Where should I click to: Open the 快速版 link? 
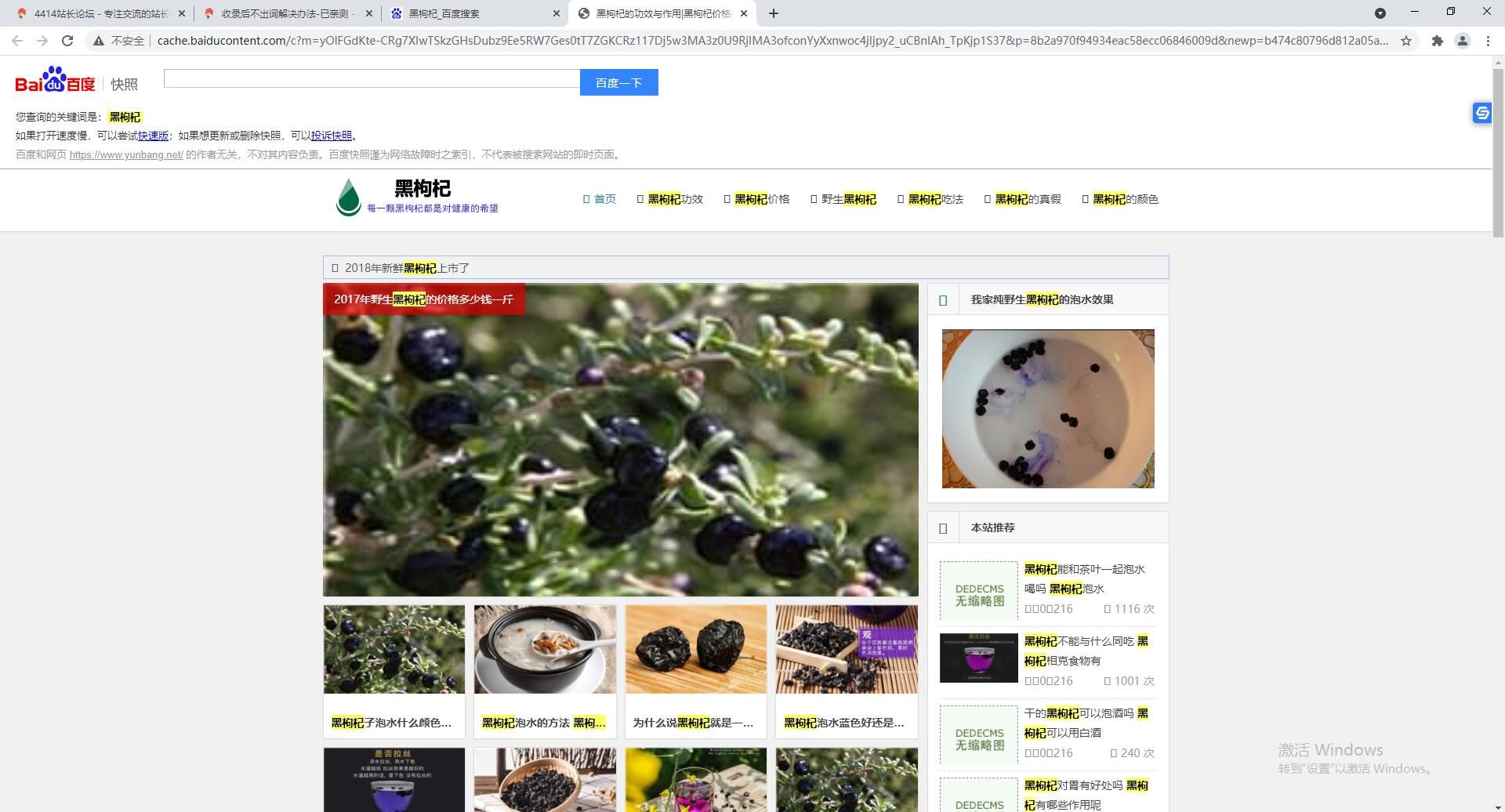[154, 136]
